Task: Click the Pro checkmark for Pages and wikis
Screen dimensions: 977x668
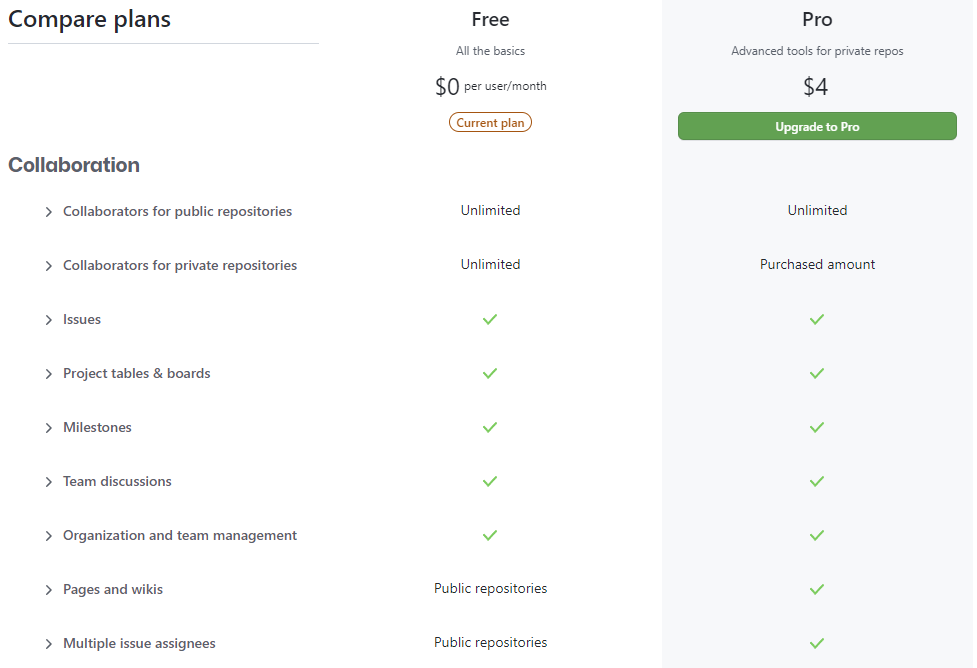Action: (x=816, y=589)
